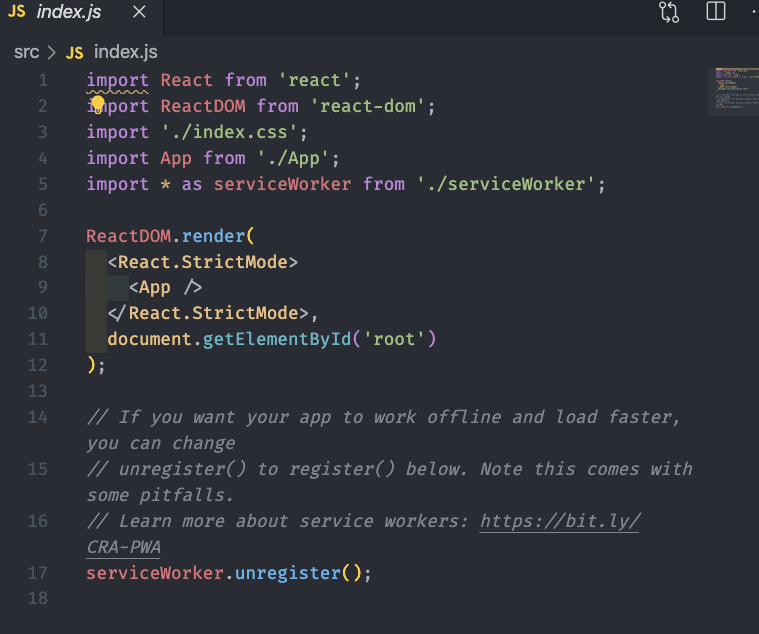
Task: Click the breadcrumb chevron separator after src
Action: [51, 52]
